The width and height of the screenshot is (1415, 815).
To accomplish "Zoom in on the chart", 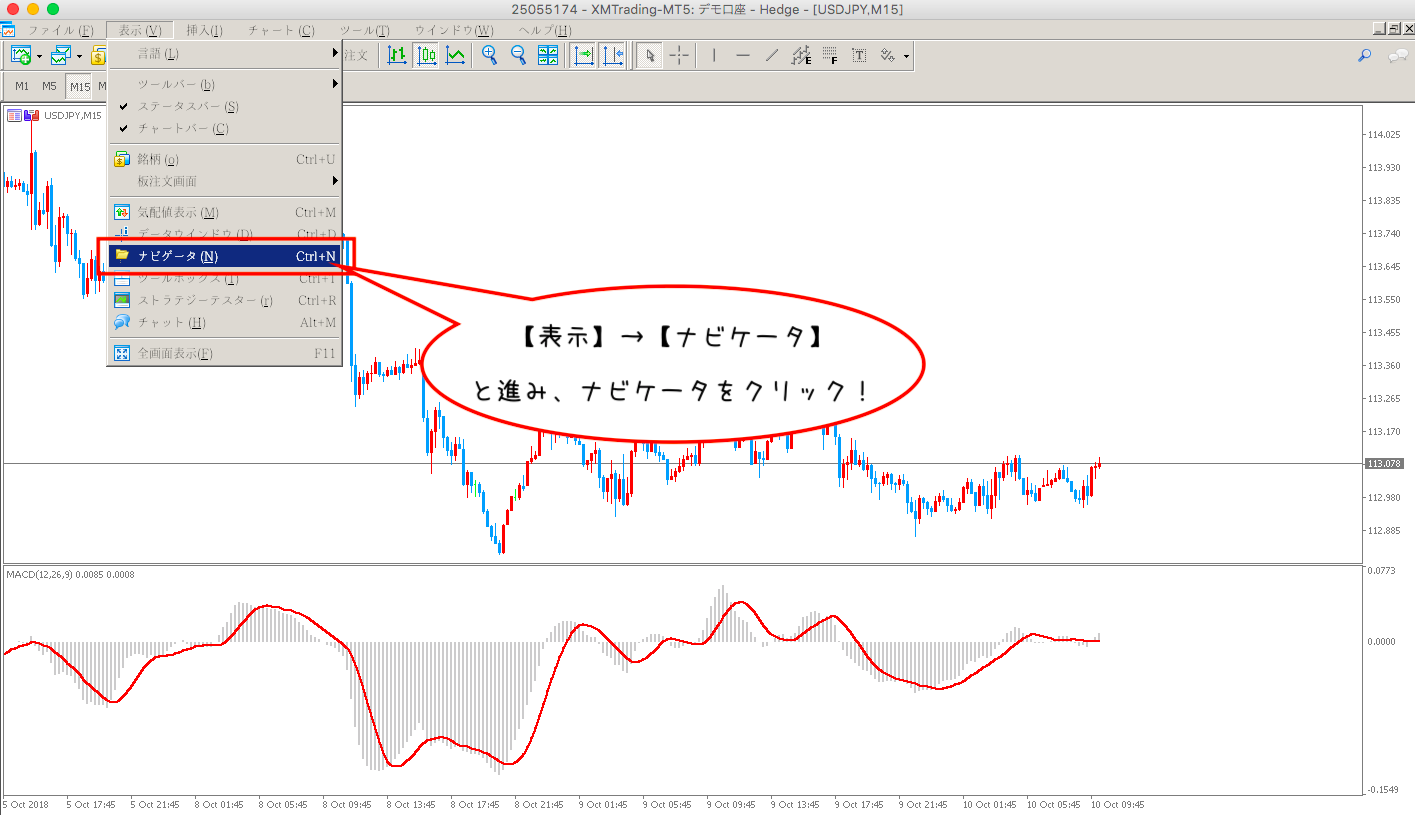I will [489, 55].
